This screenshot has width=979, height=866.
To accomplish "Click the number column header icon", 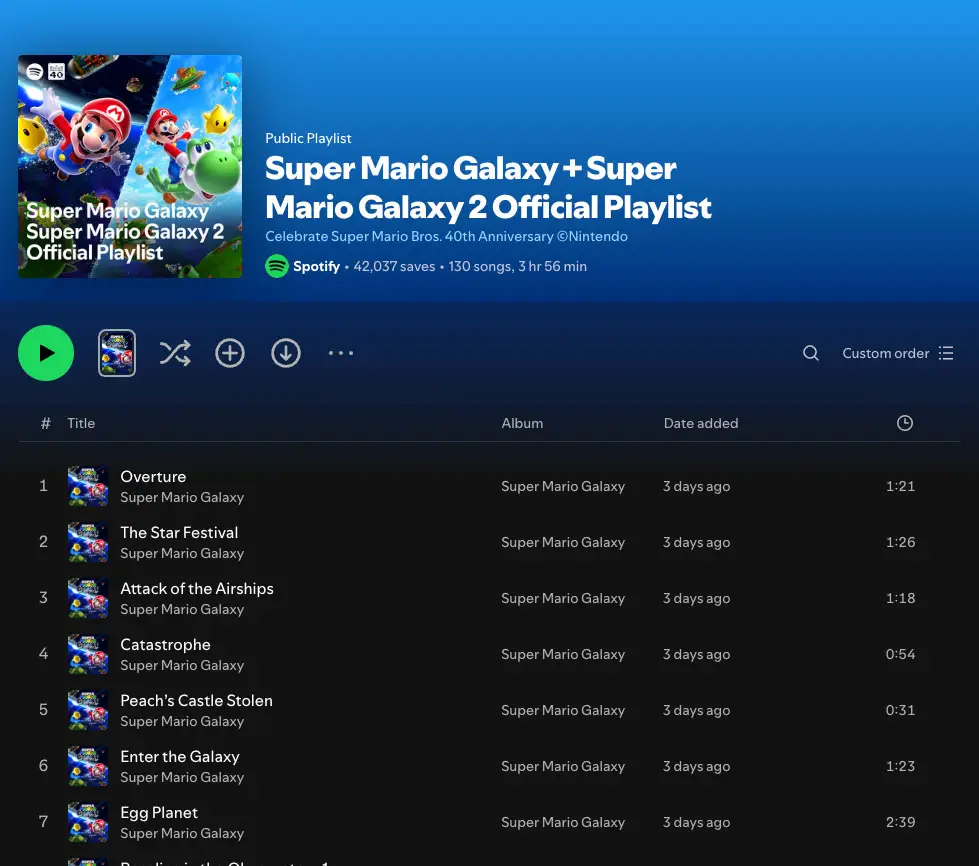I will pyautogui.click(x=45, y=423).
